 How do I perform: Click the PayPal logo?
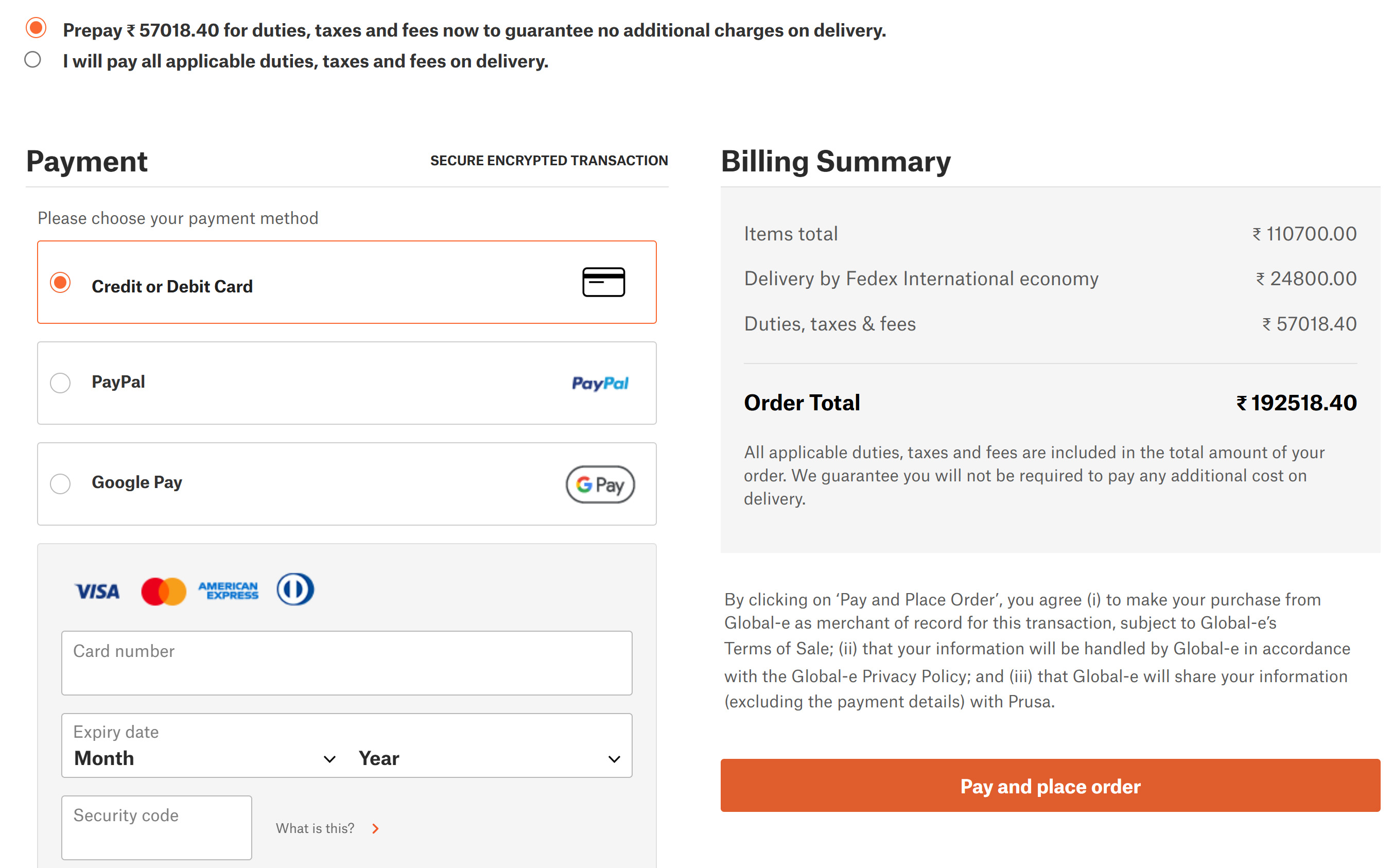tap(600, 383)
